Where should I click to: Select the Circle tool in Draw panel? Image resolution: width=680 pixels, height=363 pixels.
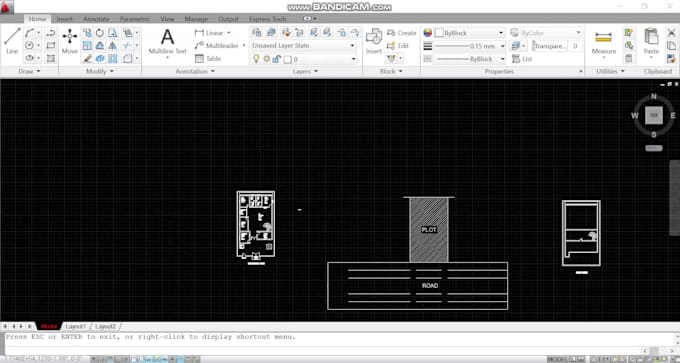29,45
